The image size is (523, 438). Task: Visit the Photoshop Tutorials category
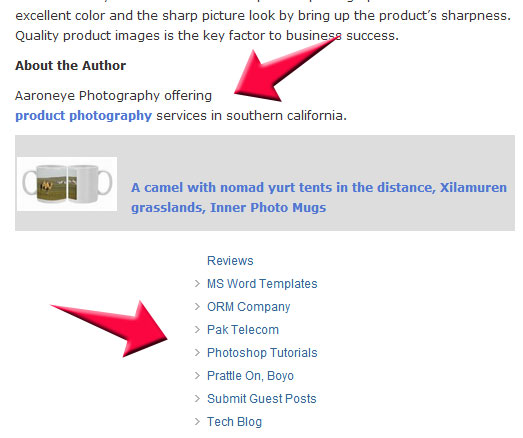pyautogui.click(x=262, y=353)
